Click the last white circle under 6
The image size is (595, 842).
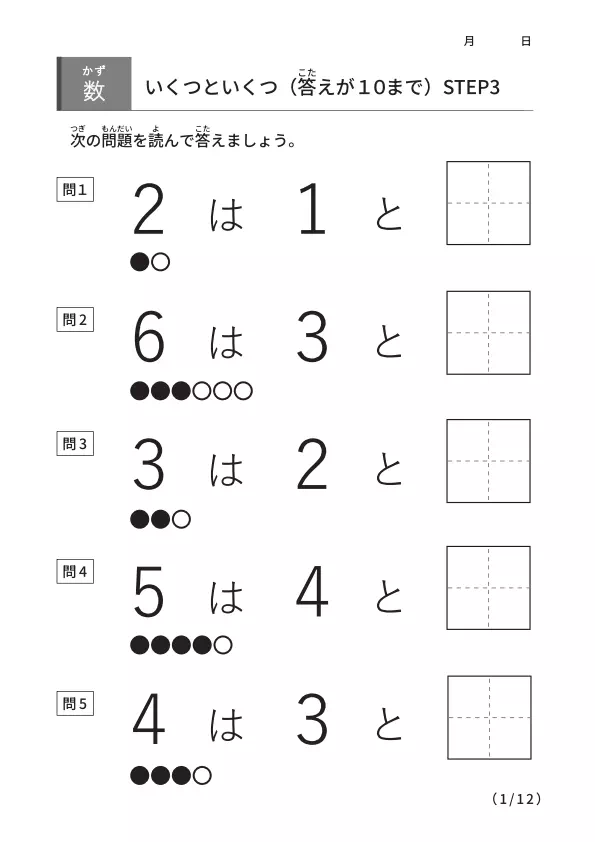(x=243, y=391)
